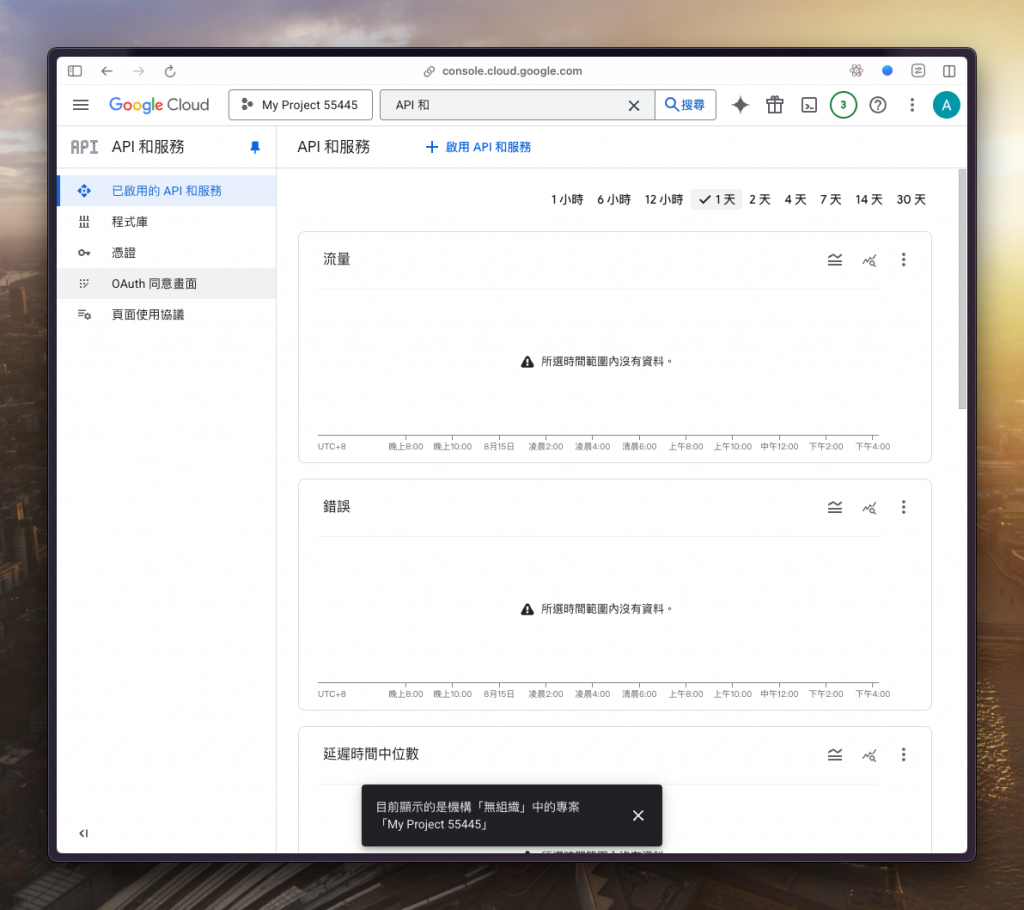Select the 2 天 time range
The height and width of the screenshot is (910, 1024).
coord(760,199)
